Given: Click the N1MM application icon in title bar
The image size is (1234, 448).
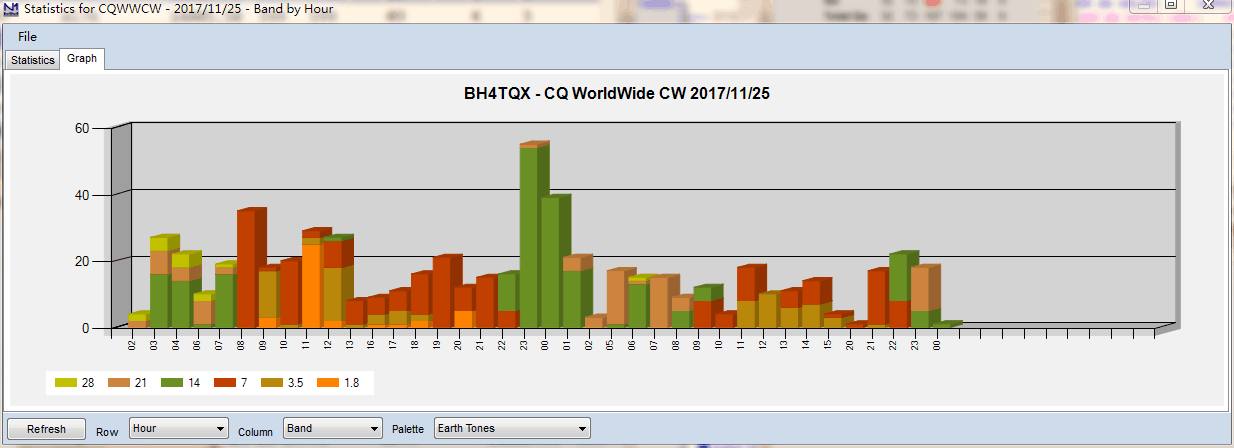Looking at the screenshot, I should (x=11, y=9).
